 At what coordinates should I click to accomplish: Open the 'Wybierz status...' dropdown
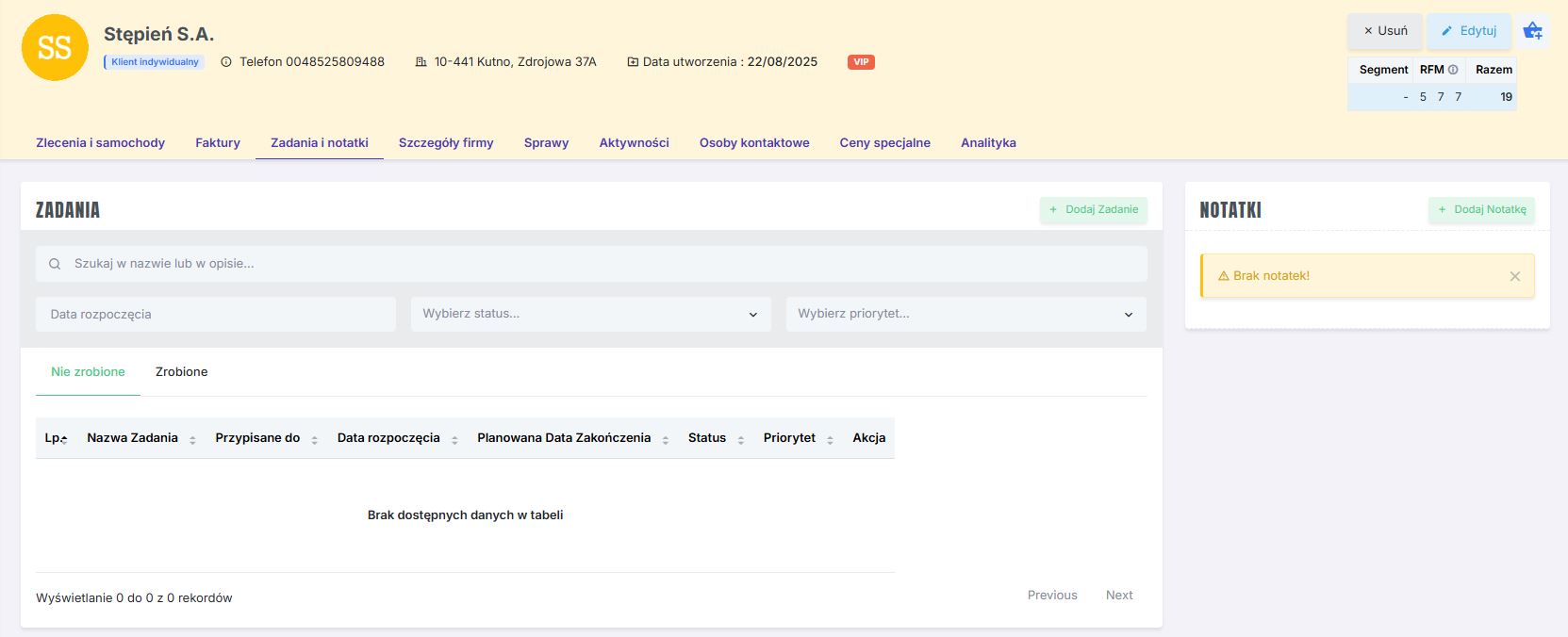pos(590,314)
